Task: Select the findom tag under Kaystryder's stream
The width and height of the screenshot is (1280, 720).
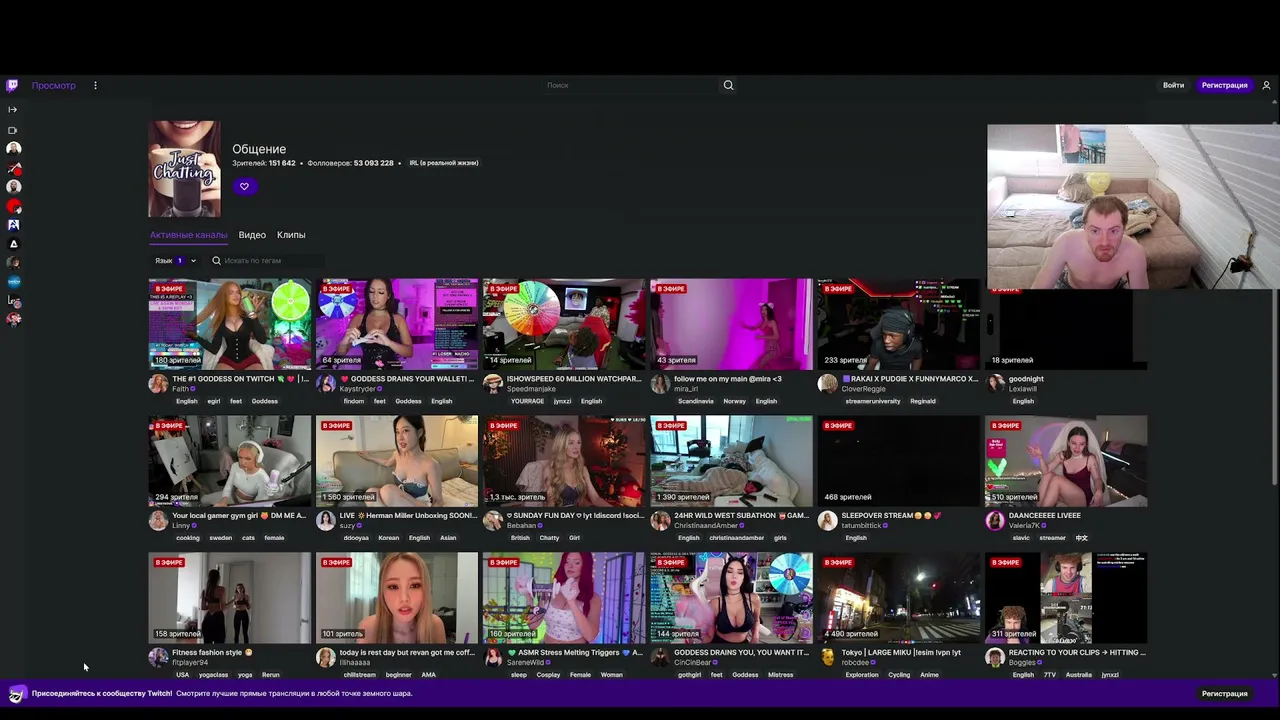Action: [354, 401]
